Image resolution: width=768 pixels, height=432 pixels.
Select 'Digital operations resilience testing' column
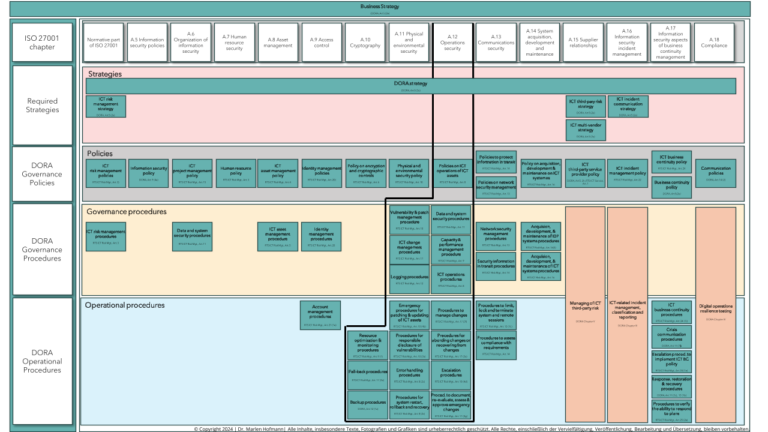[x=715, y=313]
